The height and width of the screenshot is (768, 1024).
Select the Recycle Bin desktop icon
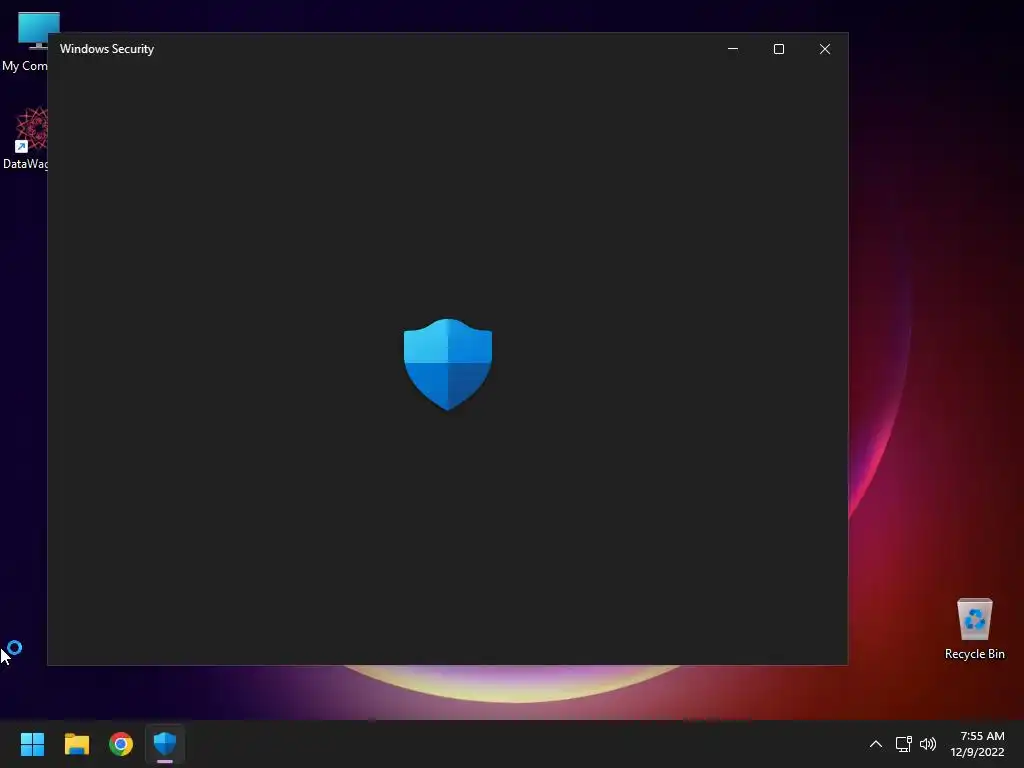[974, 629]
